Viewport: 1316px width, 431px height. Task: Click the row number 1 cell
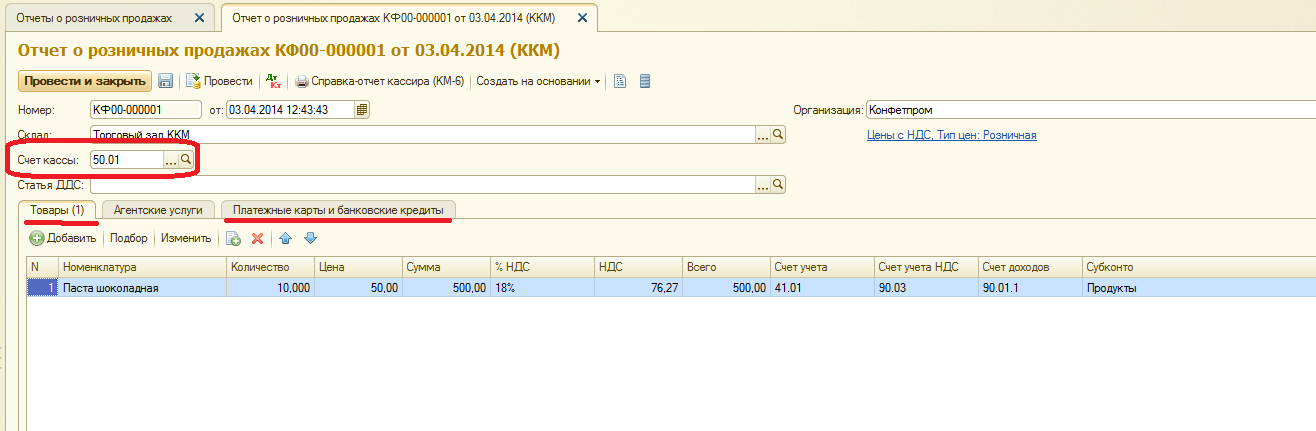[x=42, y=287]
